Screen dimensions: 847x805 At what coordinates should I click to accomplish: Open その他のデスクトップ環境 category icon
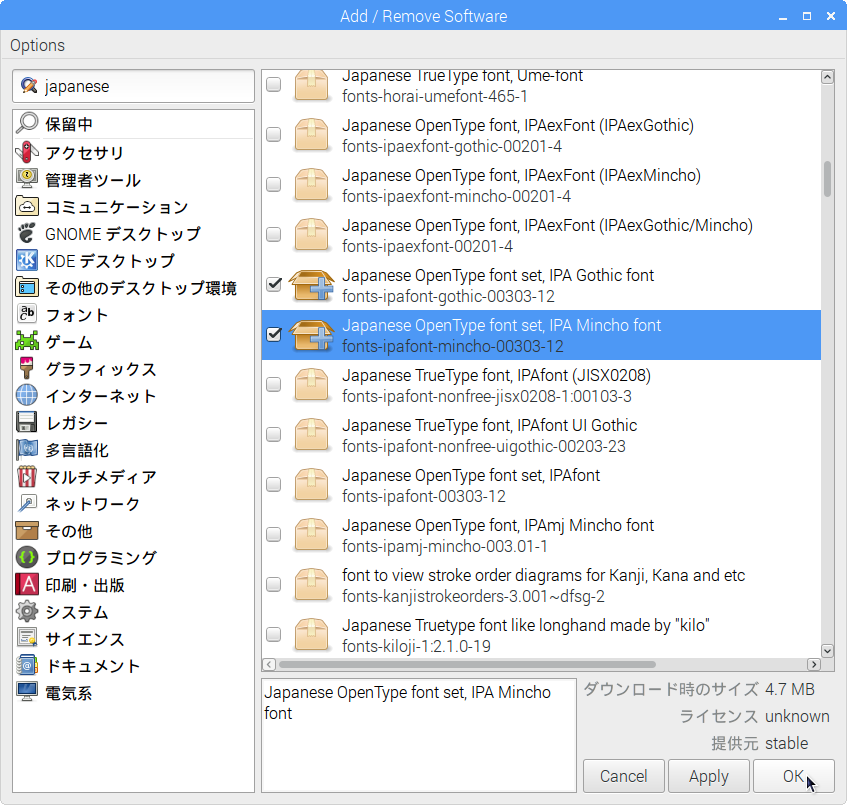point(27,287)
